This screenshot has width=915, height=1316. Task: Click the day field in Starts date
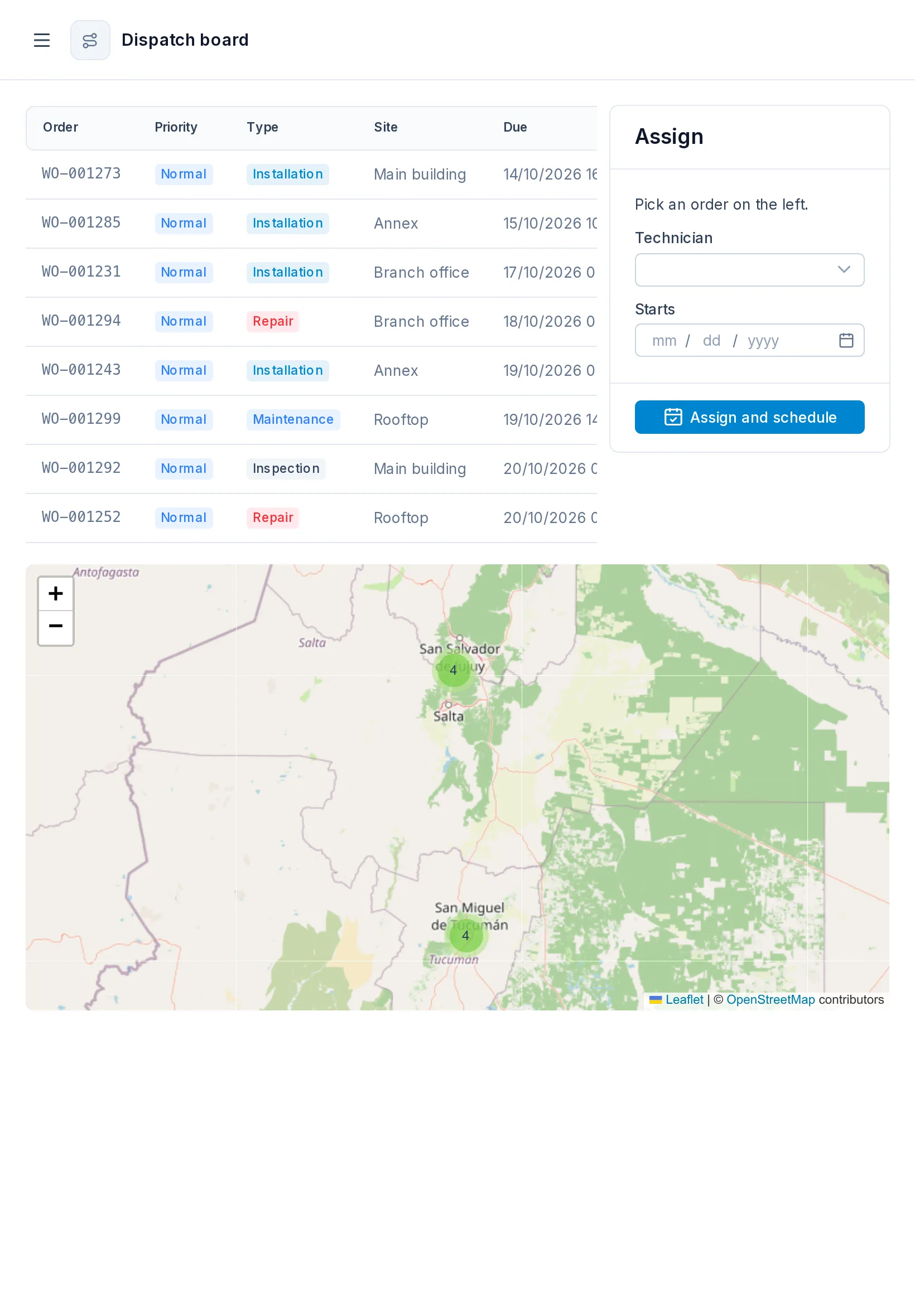(x=711, y=340)
